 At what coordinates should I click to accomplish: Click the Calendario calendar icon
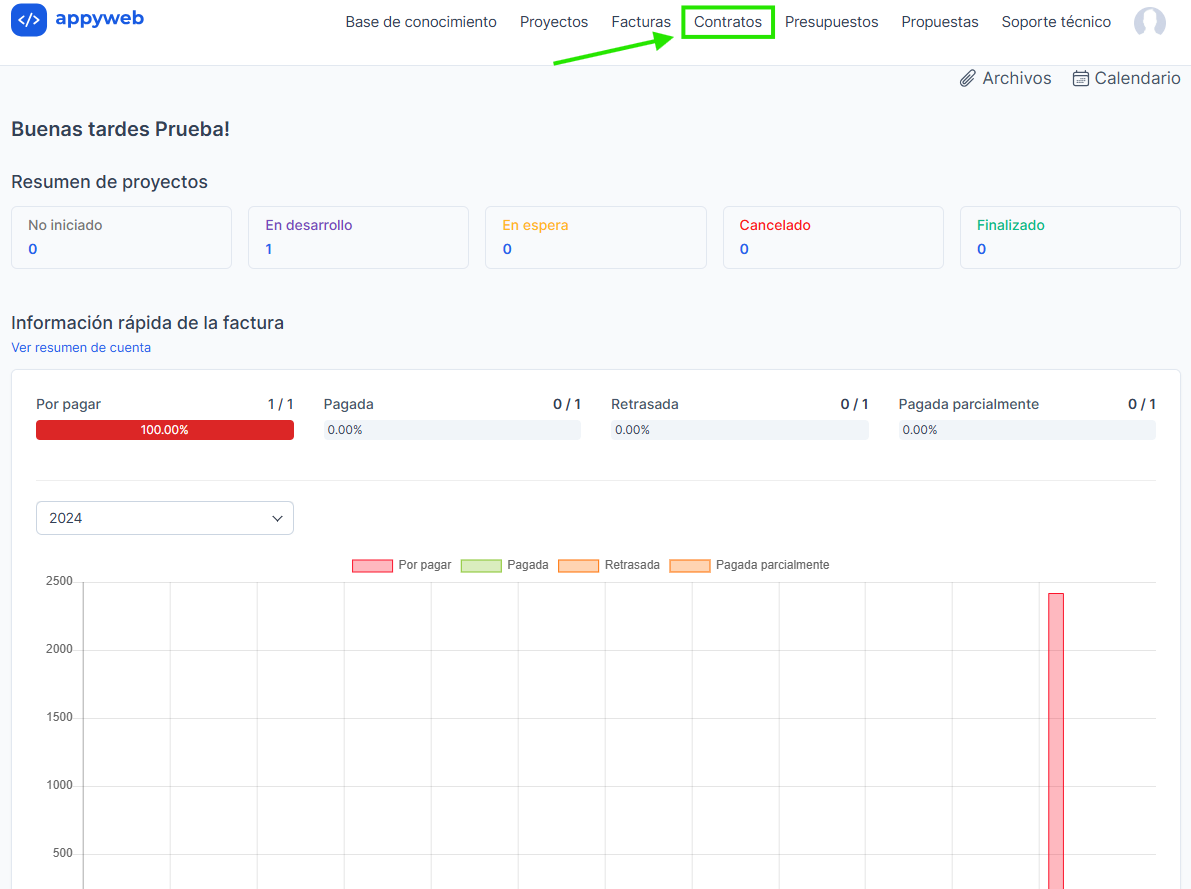(x=1080, y=78)
